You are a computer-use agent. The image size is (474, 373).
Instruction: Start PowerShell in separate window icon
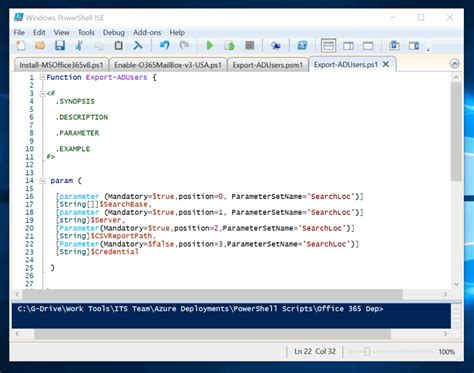click(x=302, y=45)
